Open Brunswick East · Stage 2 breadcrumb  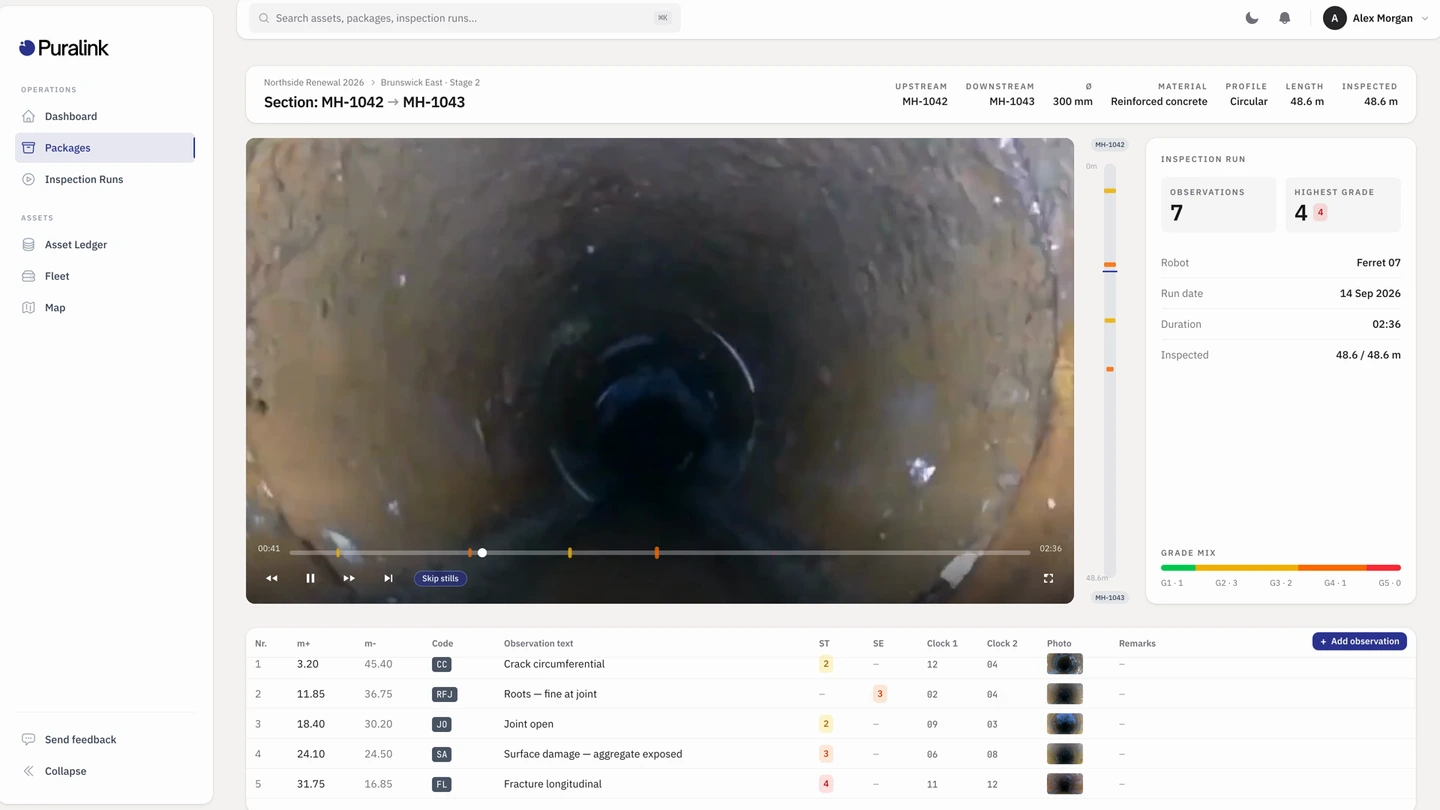(x=430, y=82)
